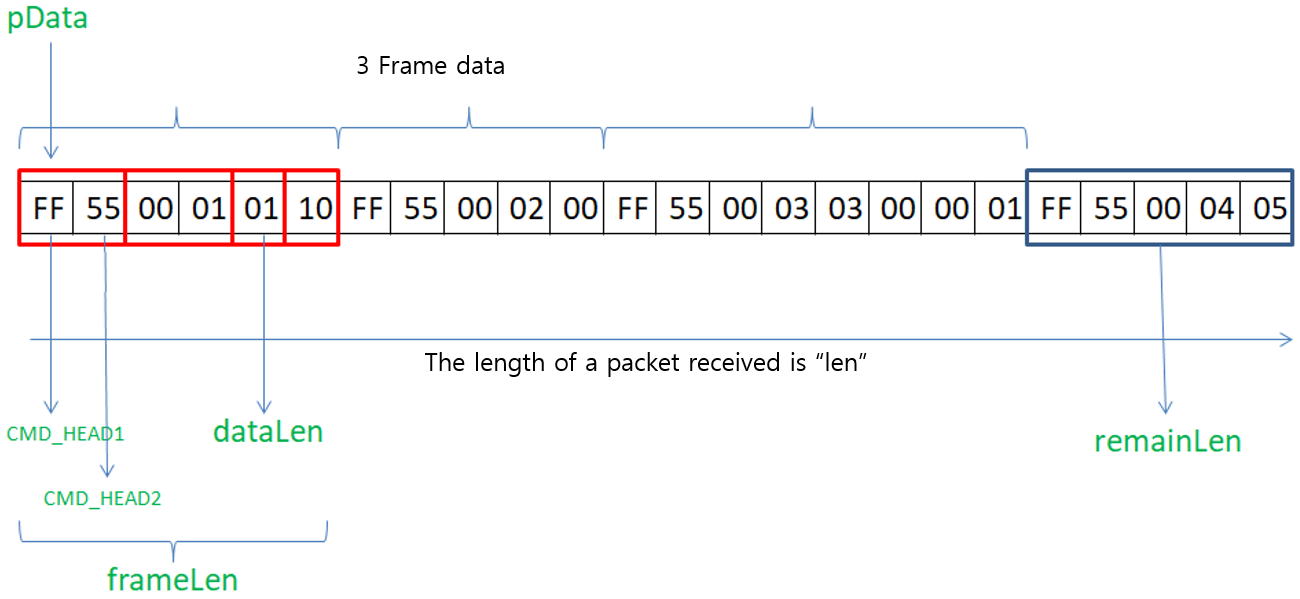Image resolution: width=1300 pixels, height=599 pixels.
Task: Select the first FF cell under pData arrow
Action: tap(48, 209)
